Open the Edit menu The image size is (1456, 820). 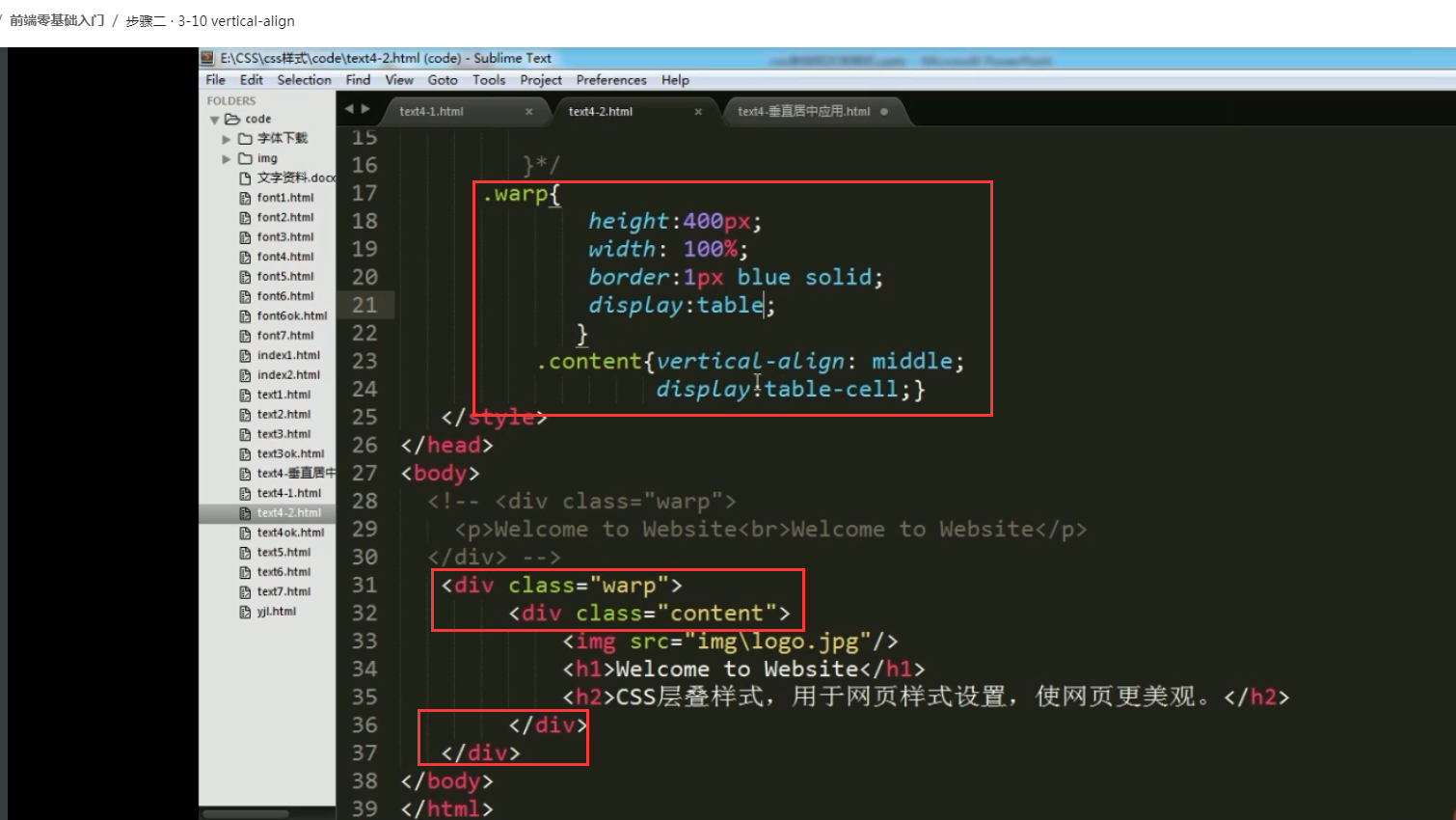(x=252, y=80)
